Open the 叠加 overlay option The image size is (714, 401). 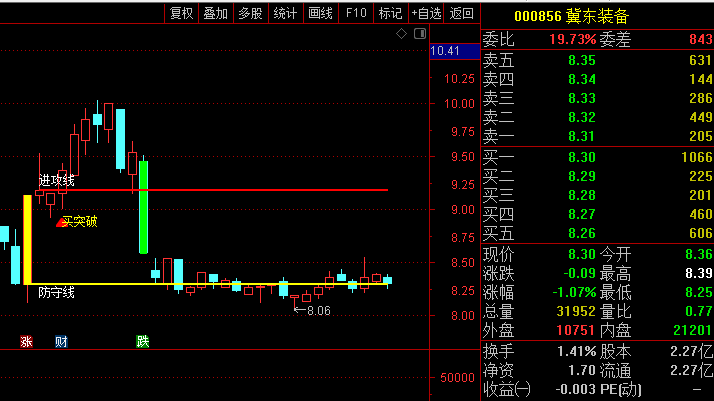[x=216, y=13]
